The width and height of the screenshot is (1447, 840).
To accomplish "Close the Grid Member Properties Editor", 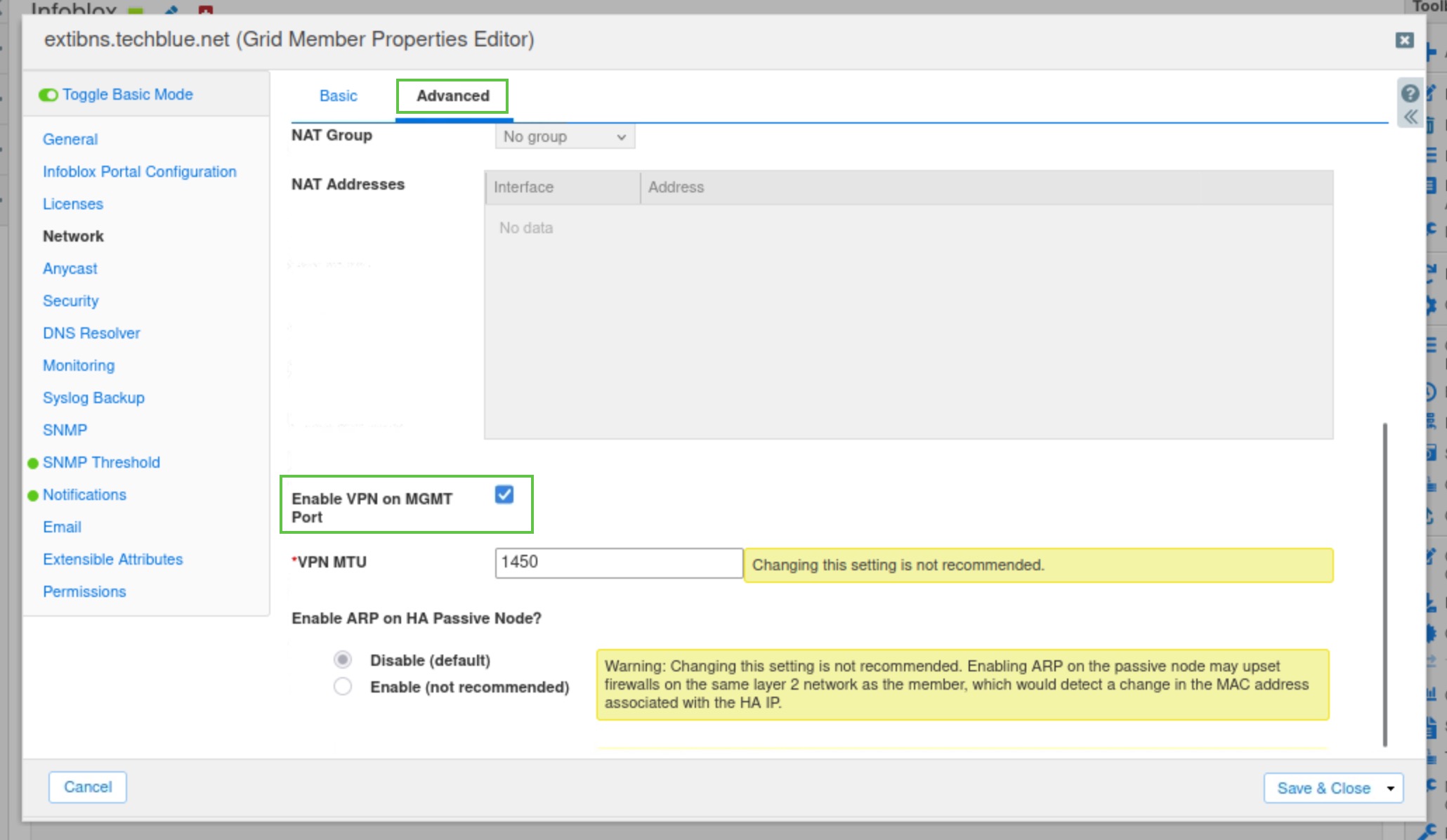I will [x=1404, y=40].
